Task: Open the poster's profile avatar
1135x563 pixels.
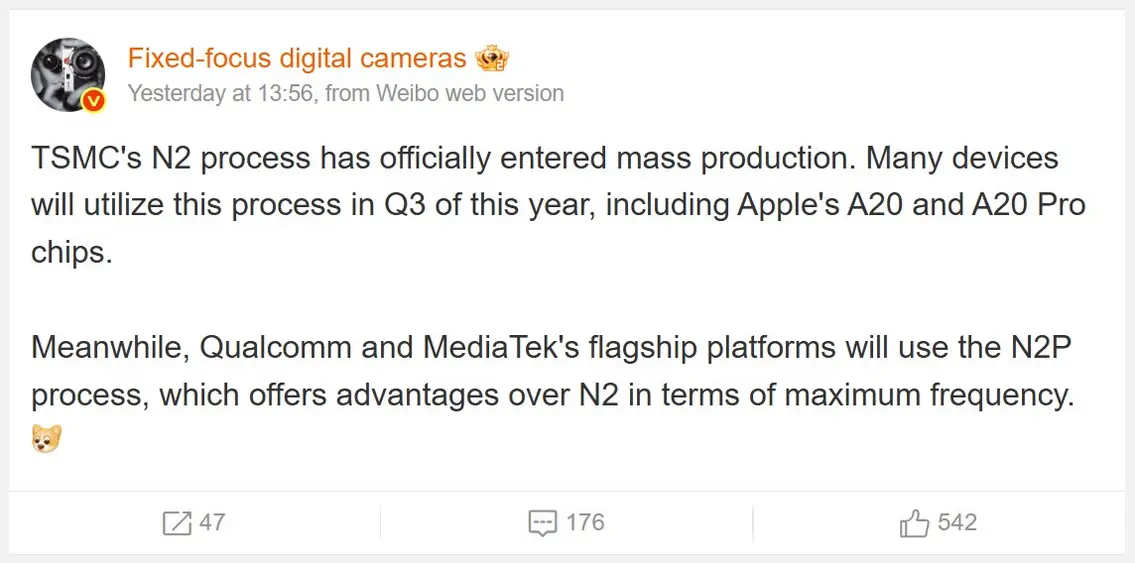Action: (68, 75)
